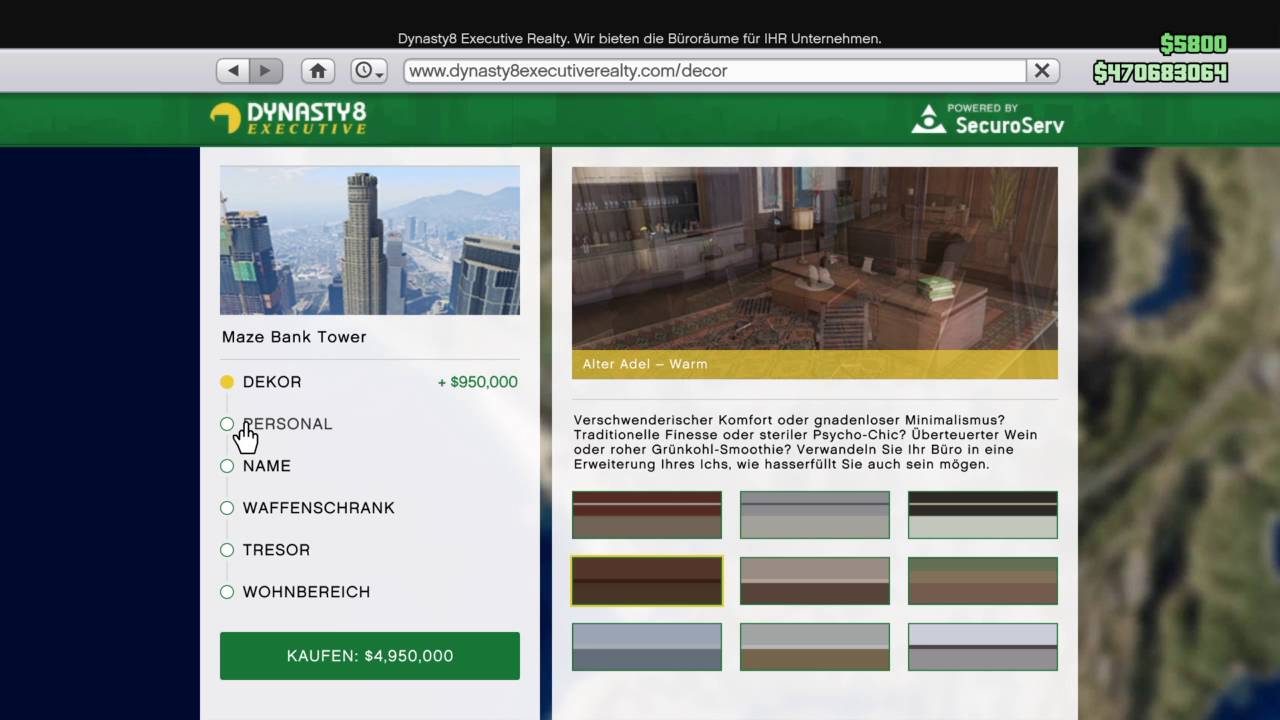Click KAUFEN: $4,950,000 button
The width and height of the screenshot is (1280, 720).
click(370, 656)
